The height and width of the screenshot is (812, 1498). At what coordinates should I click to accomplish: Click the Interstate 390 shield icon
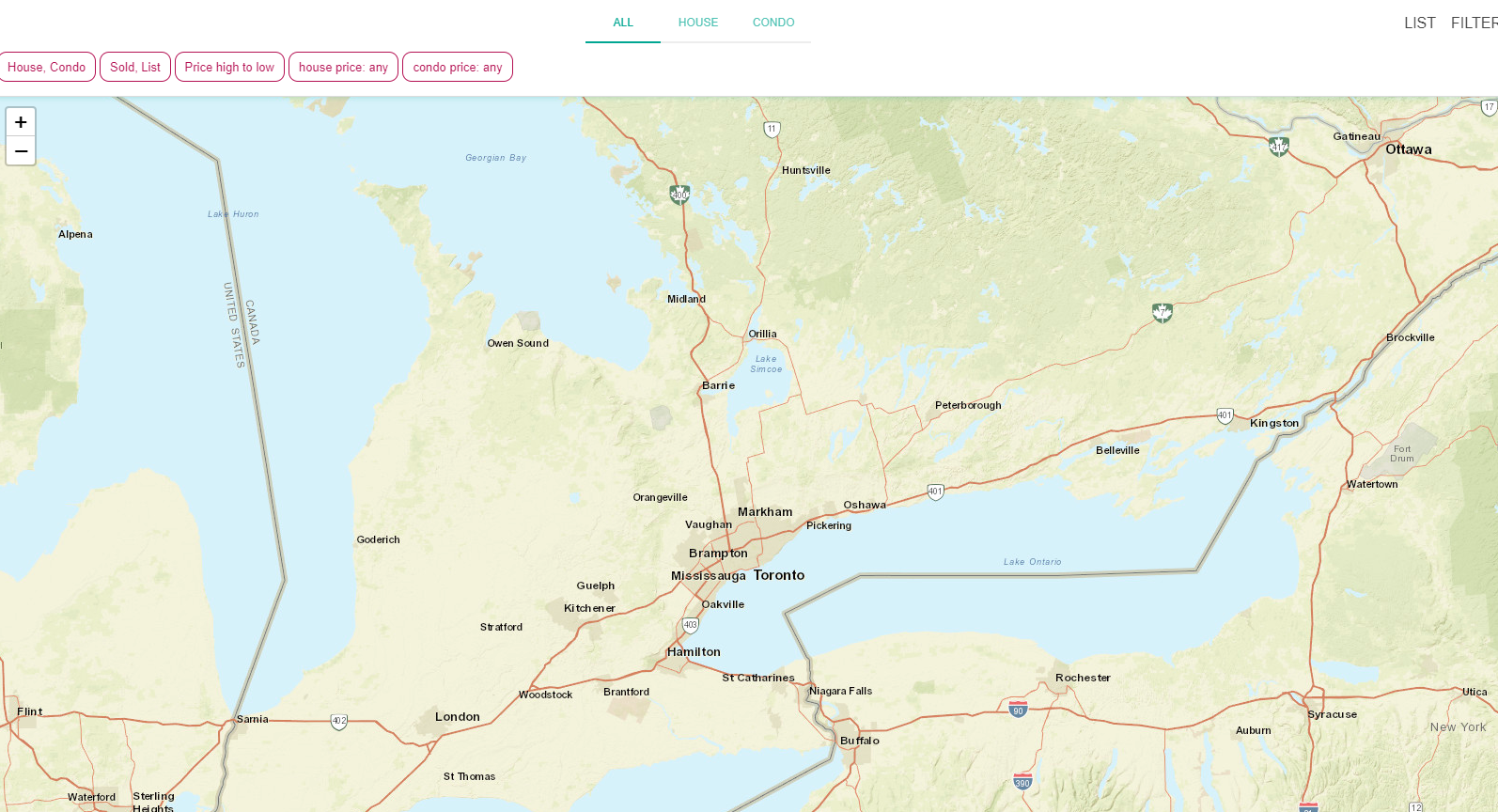[x=1022, y=781]
